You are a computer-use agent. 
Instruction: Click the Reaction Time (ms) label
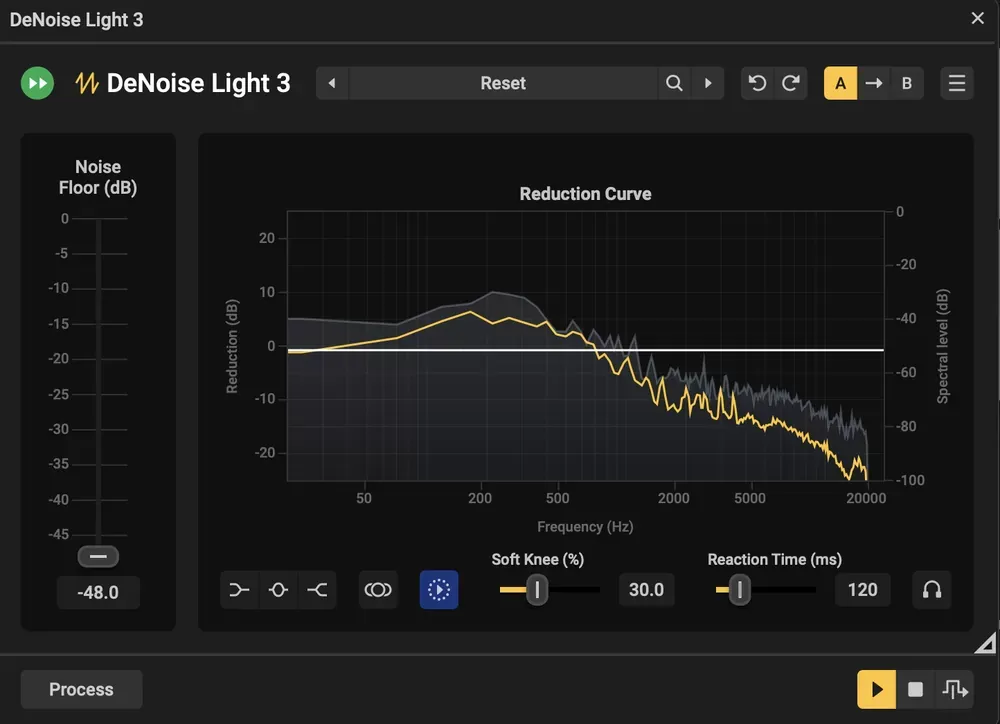(x=774, y=559)
